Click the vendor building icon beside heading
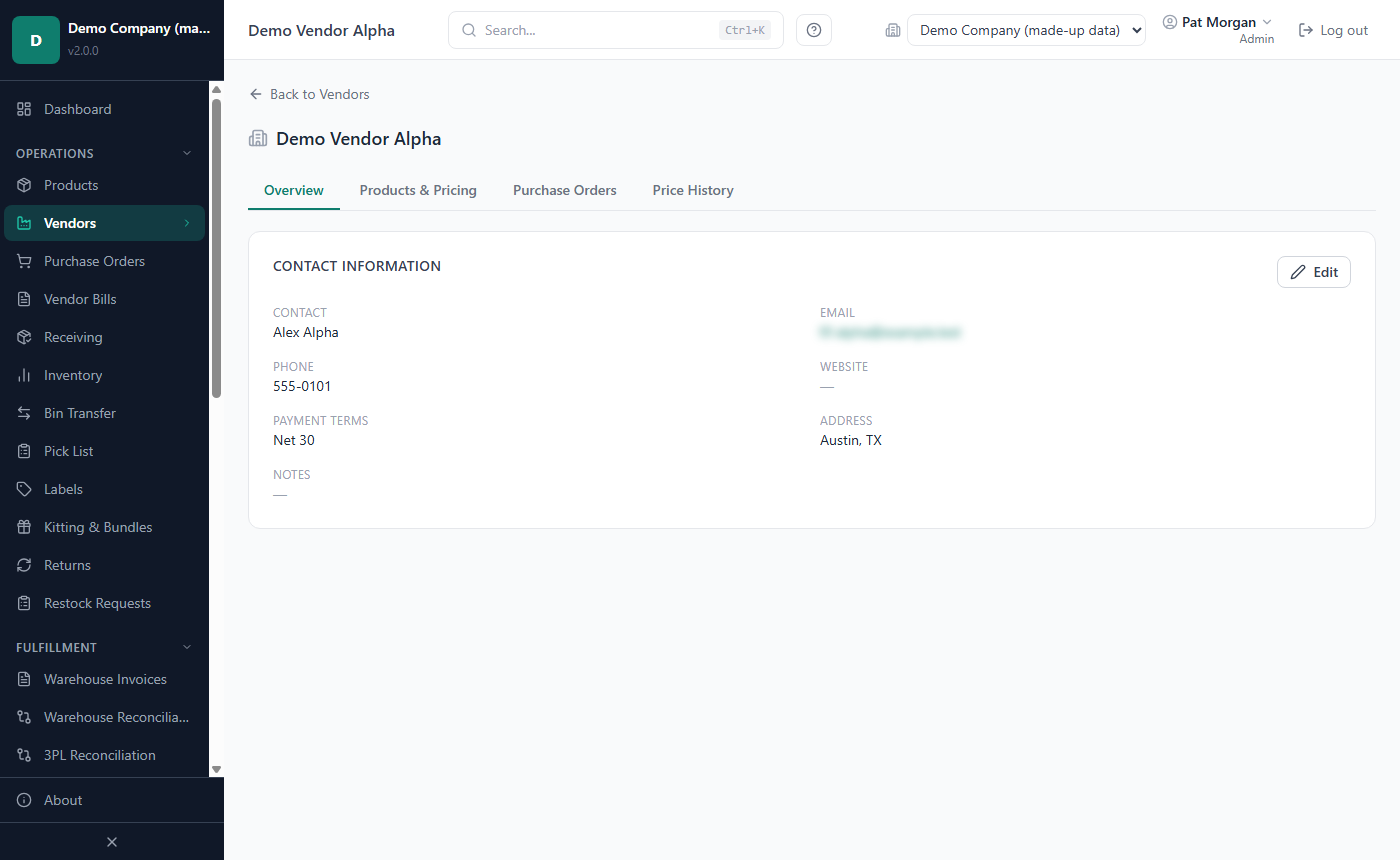Viewport: 1400px width, 860px height. pyautogui.click(x=258, y=139)
